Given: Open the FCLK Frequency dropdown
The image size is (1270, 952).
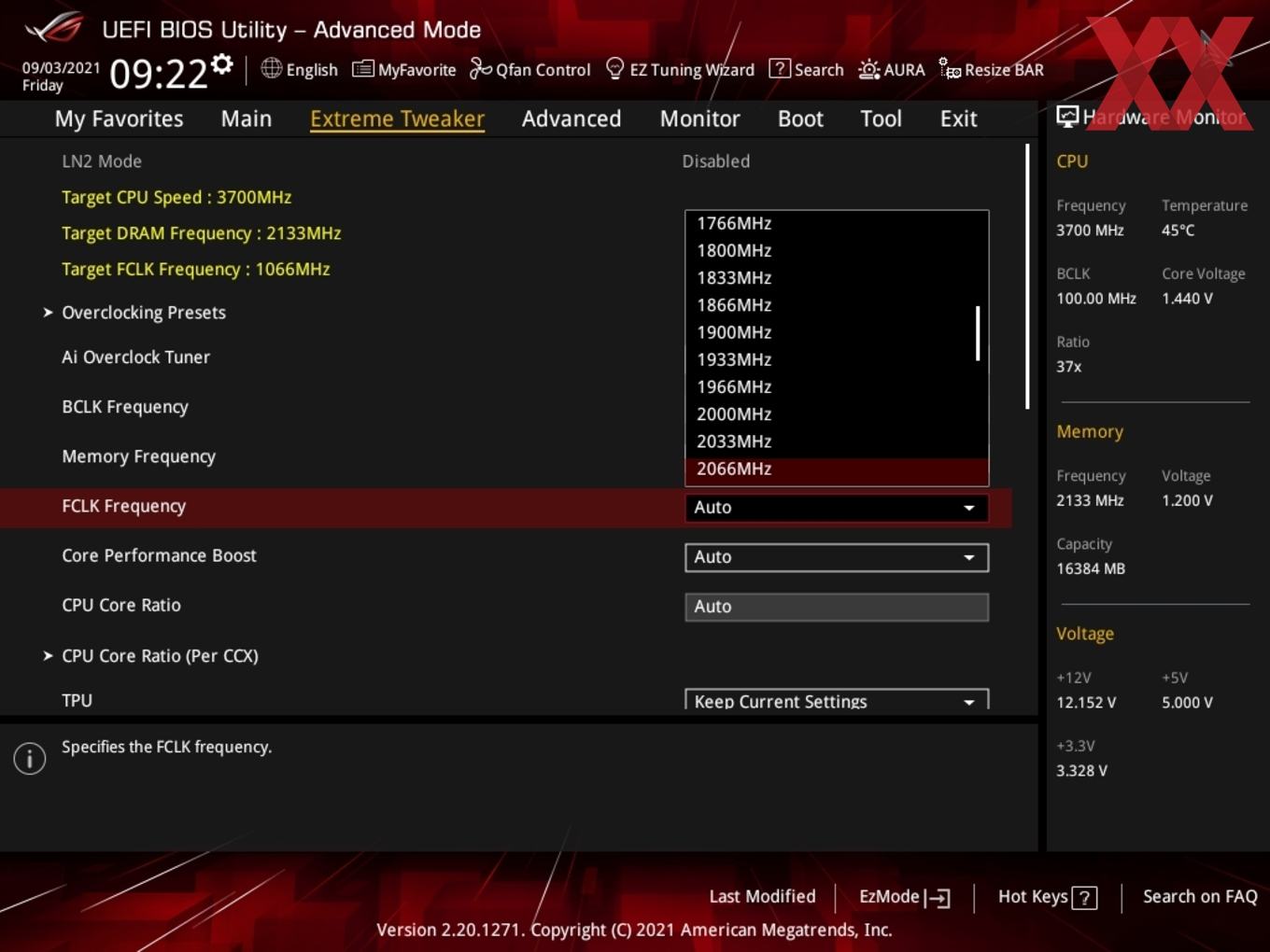Looking at the screenshot, I should [836, 508].
